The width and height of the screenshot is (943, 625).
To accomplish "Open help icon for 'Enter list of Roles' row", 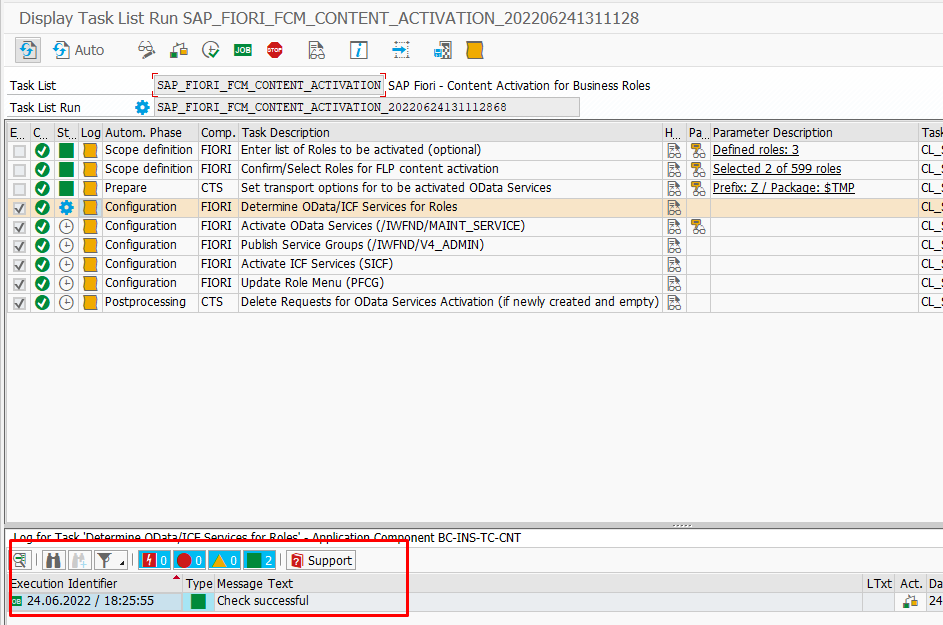I will click(x=674, y=150).
